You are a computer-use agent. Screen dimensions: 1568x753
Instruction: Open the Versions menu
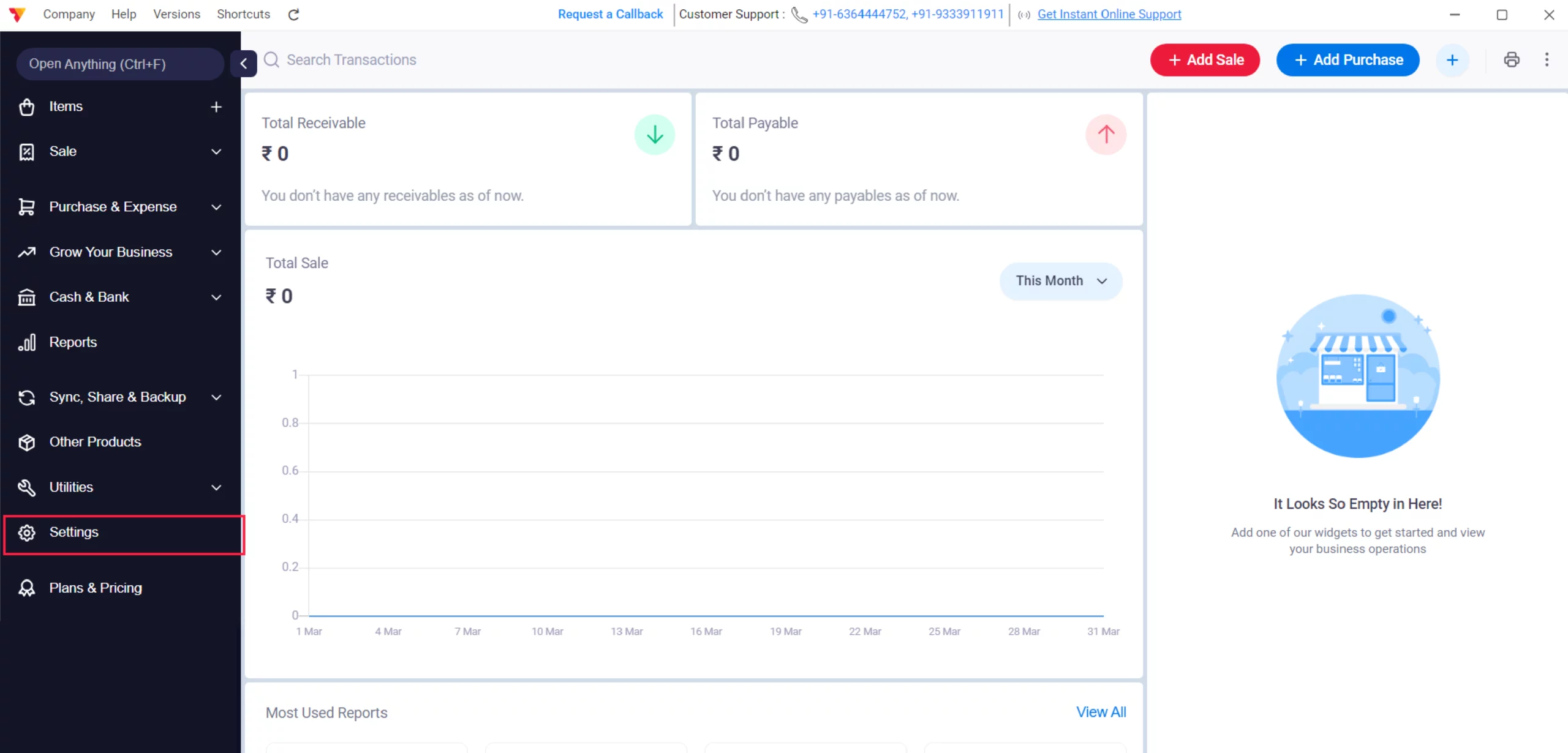tap(176, 14)
